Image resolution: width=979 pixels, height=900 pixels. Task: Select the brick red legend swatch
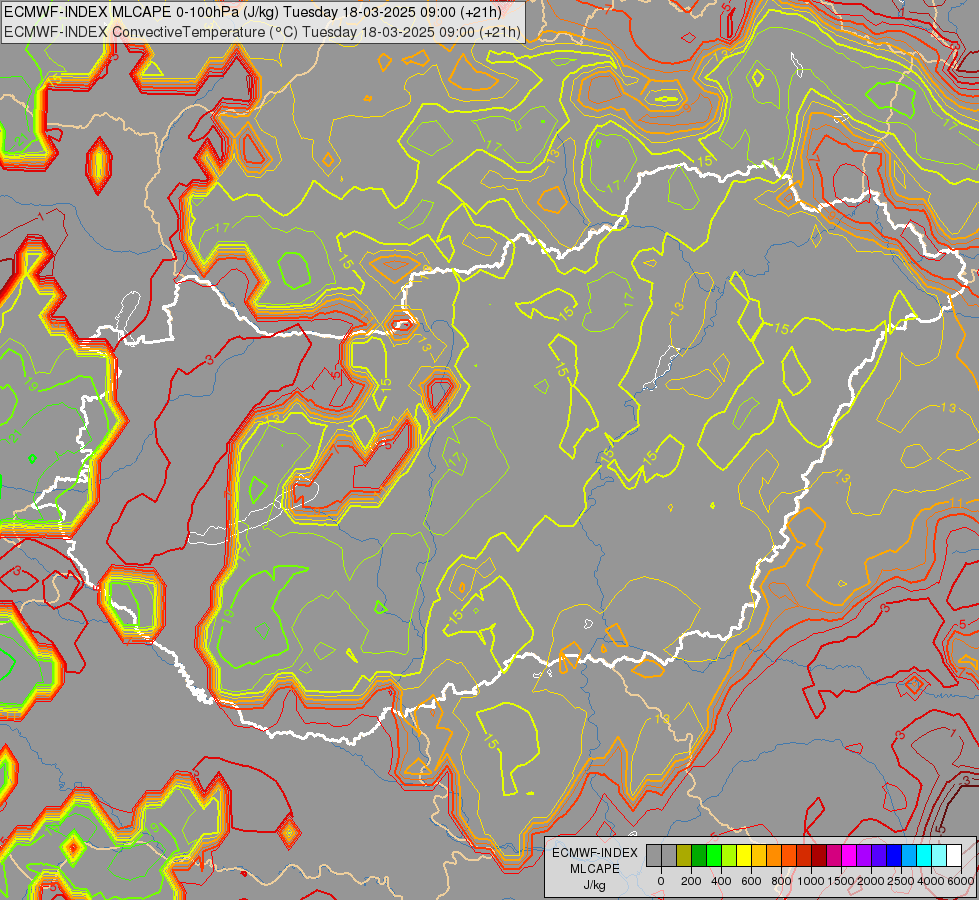[804, 855]
